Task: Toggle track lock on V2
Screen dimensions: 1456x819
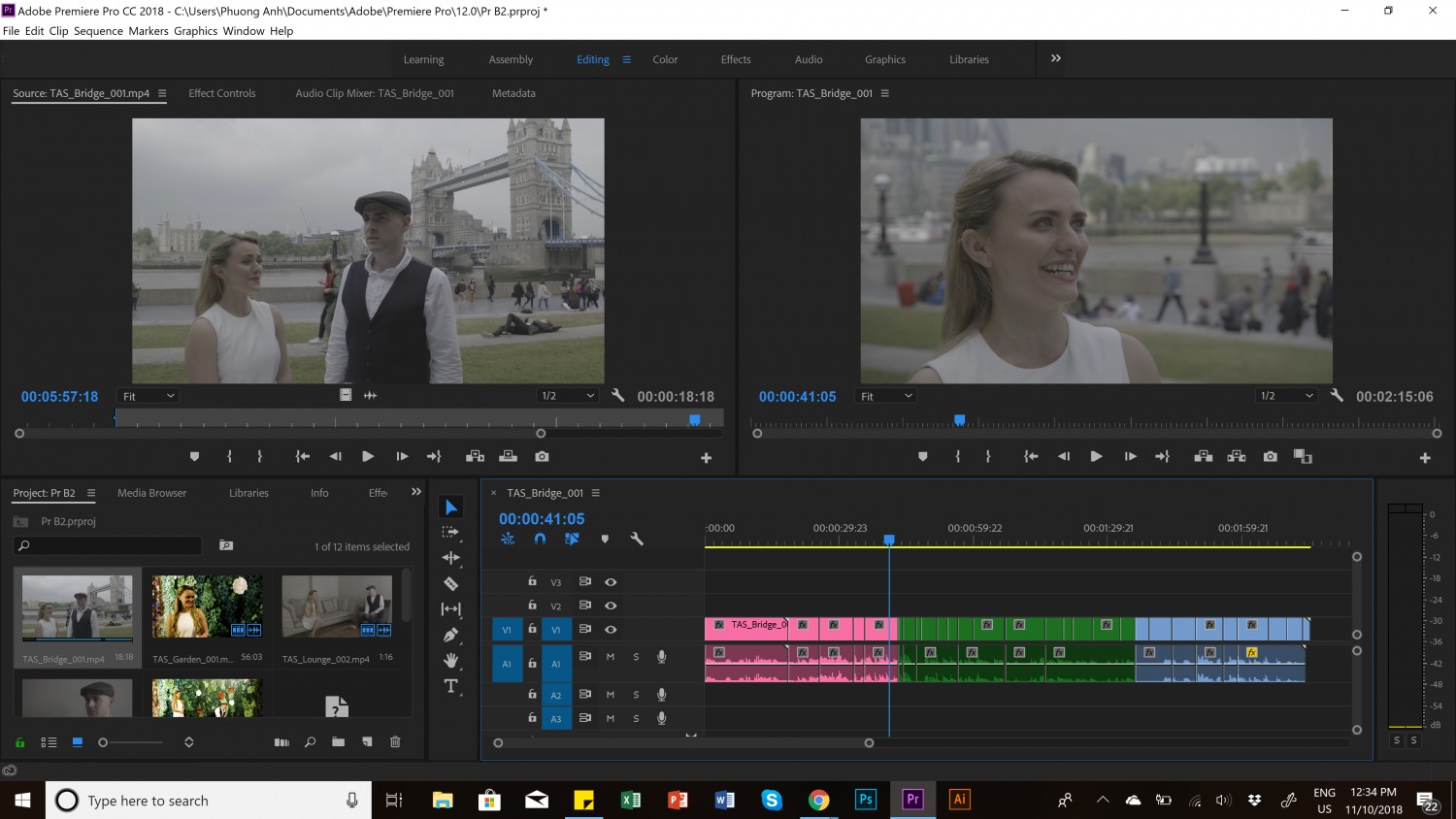Action: click(x=532, y=605)
